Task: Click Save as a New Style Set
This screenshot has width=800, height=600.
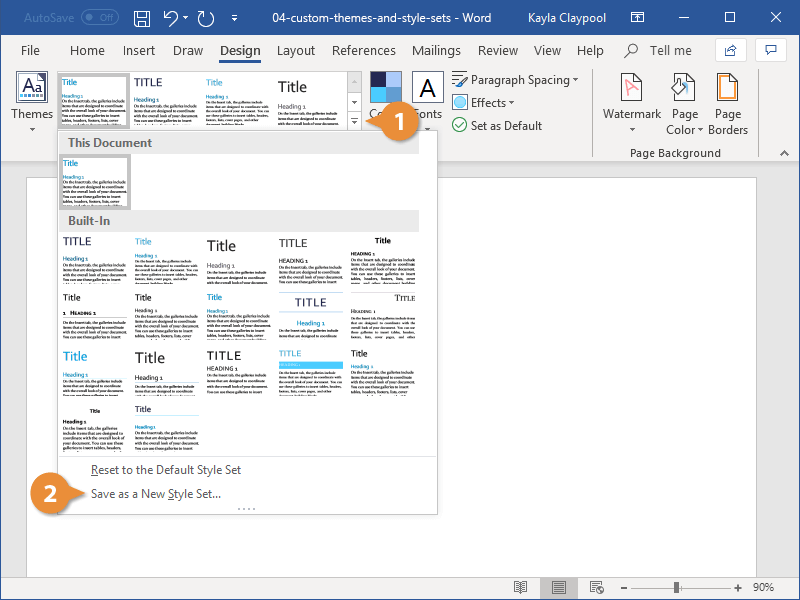Action: [158, 493]
